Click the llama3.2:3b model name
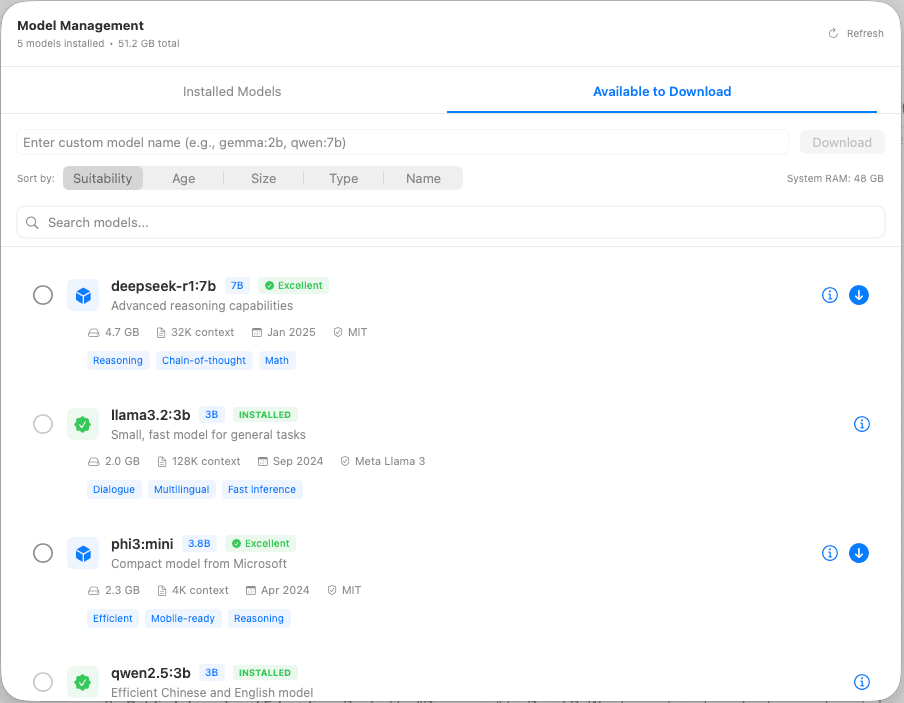The height and width of the screenshot is (703, 904). 150,415
